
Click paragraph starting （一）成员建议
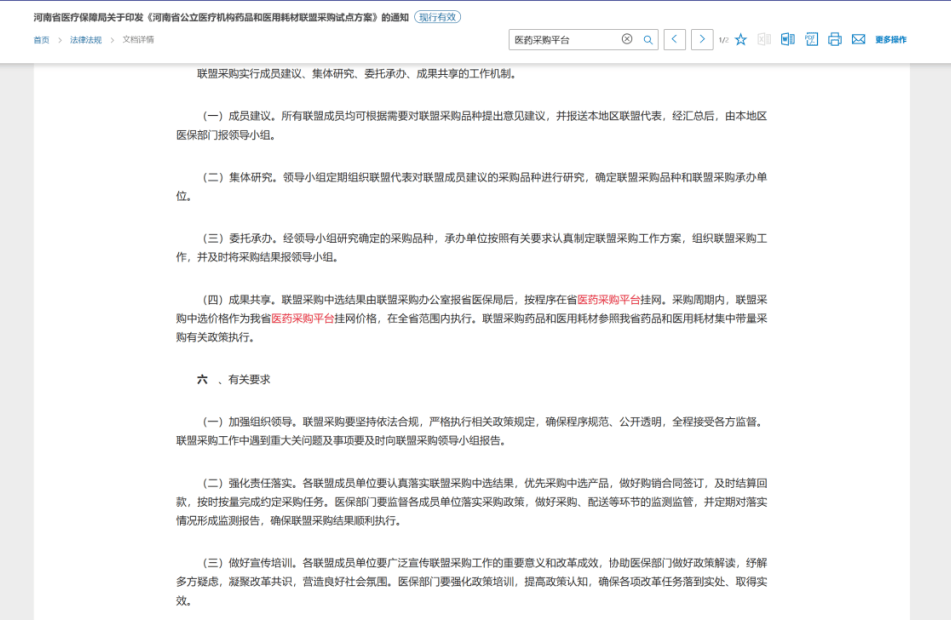click(472, 126)
